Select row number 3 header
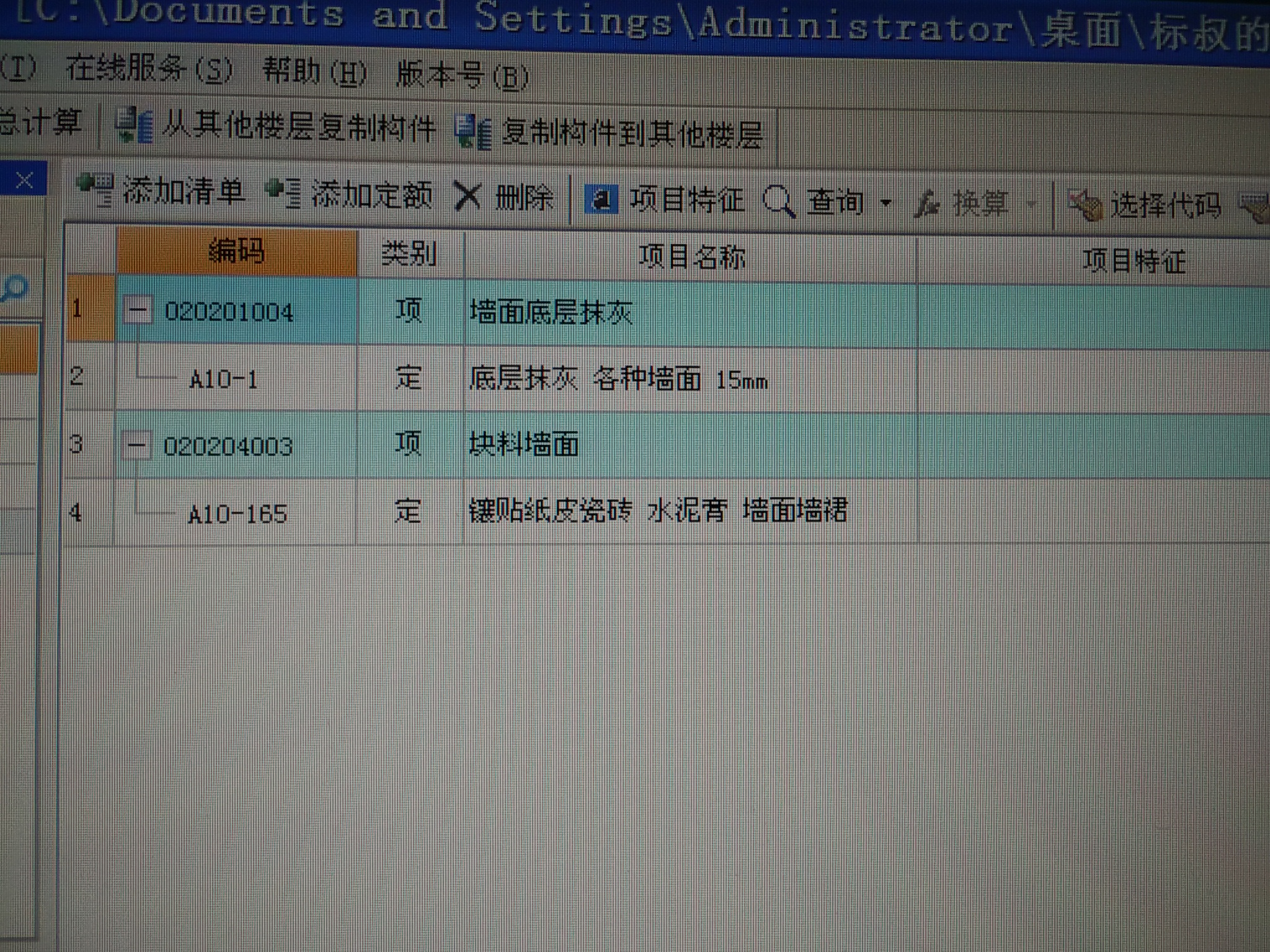The width and height of the screenshot is (1270, 952). 90,444
